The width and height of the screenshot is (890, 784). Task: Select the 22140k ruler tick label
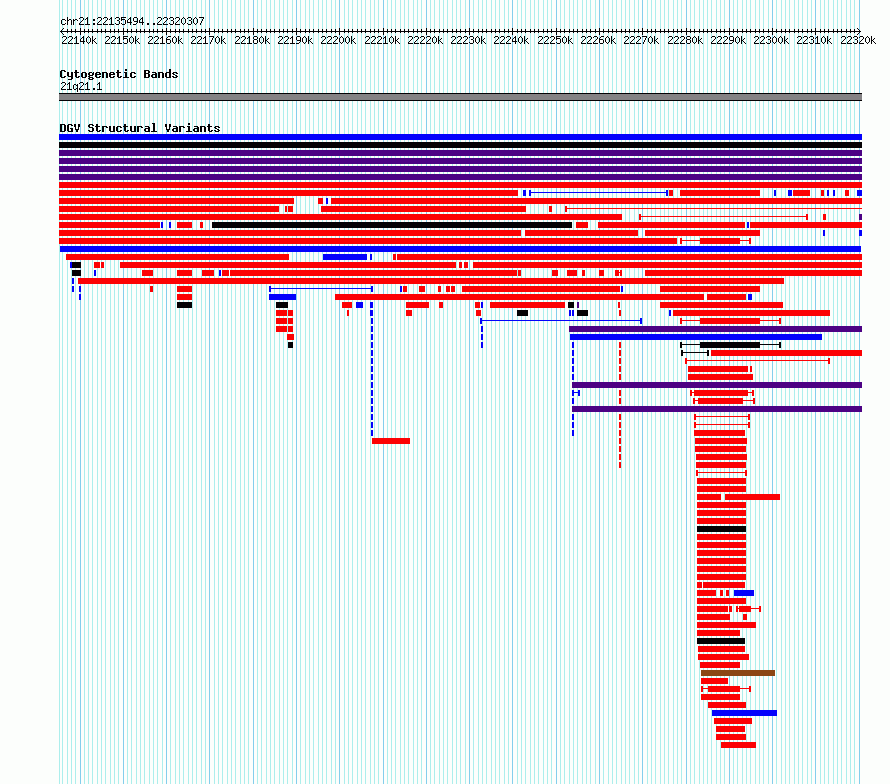pos(79,40)
